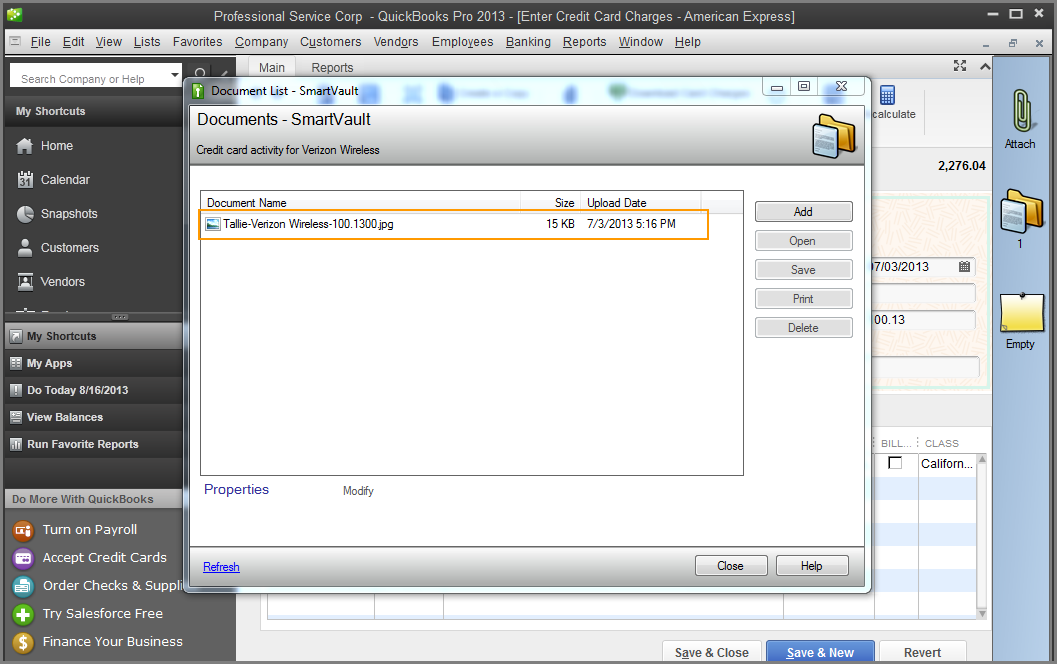Open the Customers person icon

[25, 247]
